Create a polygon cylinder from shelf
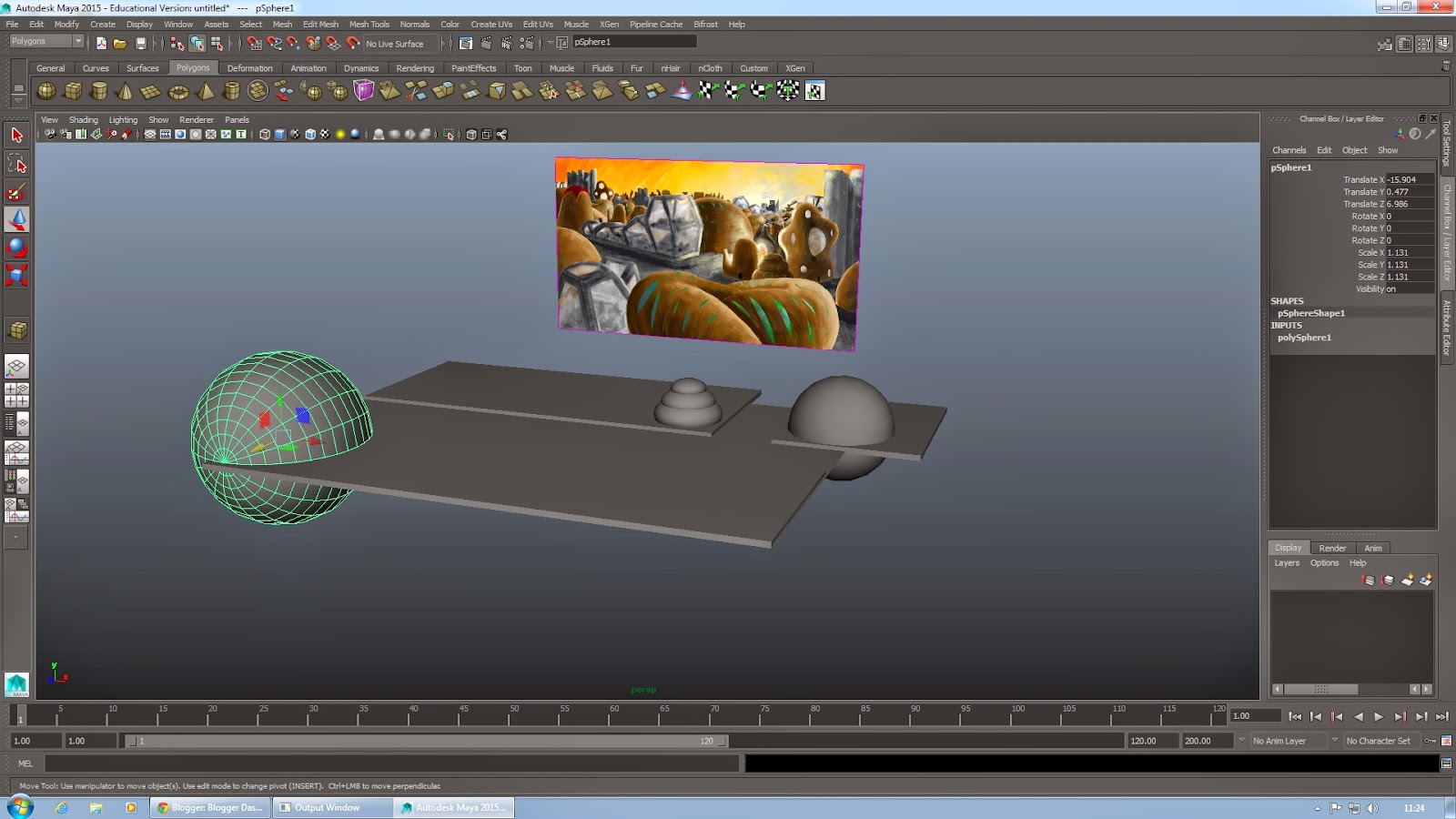Screen dimensions: 1456x819 point(99,90)
